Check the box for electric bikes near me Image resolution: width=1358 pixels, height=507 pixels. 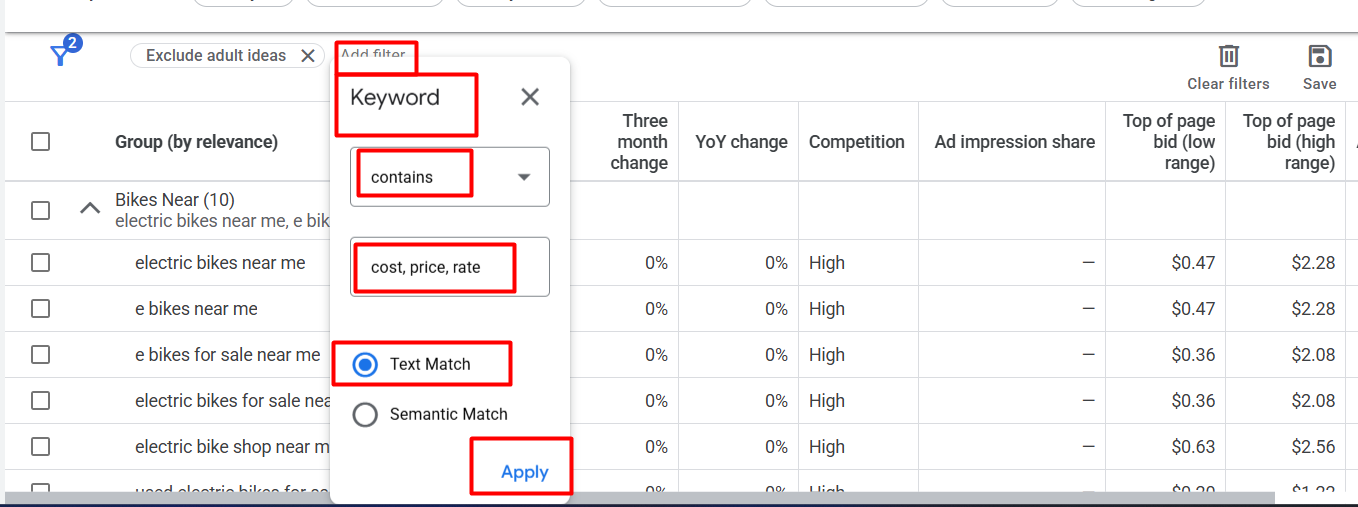pos(40,263)
